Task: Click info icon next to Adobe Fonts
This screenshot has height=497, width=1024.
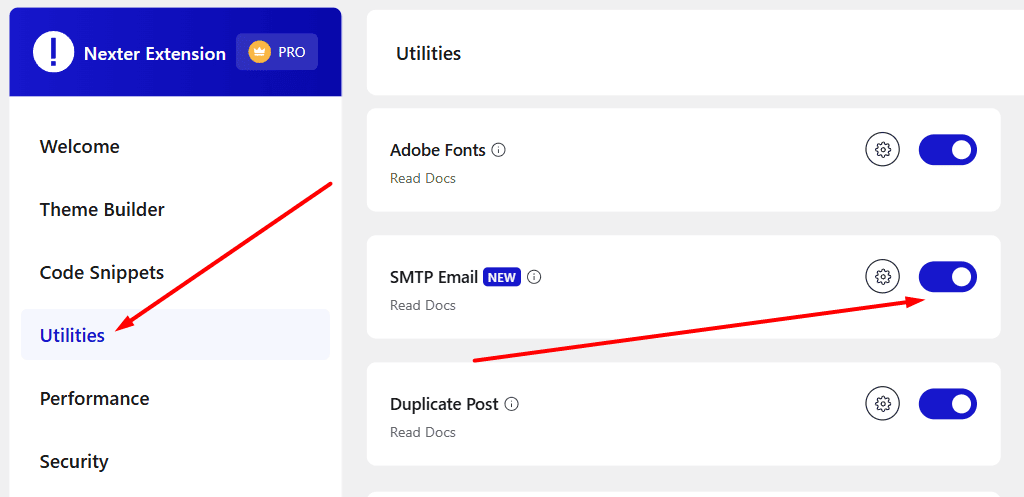Action: [x=499, y=150]
